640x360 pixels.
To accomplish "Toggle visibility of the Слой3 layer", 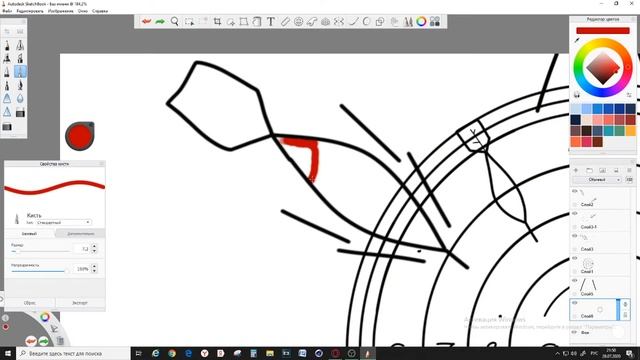I will [x=575, y=236].
